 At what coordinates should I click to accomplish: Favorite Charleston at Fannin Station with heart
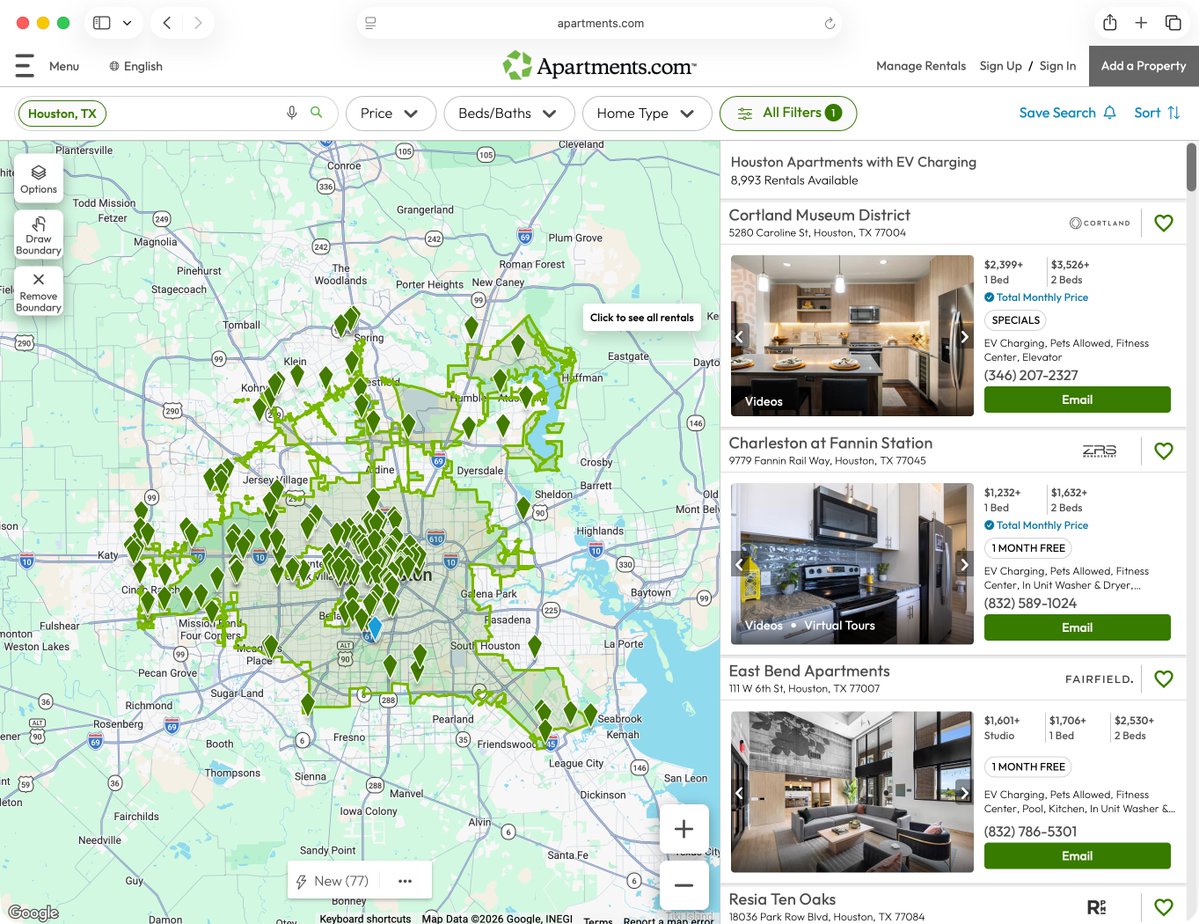(x=1163, y=451)
